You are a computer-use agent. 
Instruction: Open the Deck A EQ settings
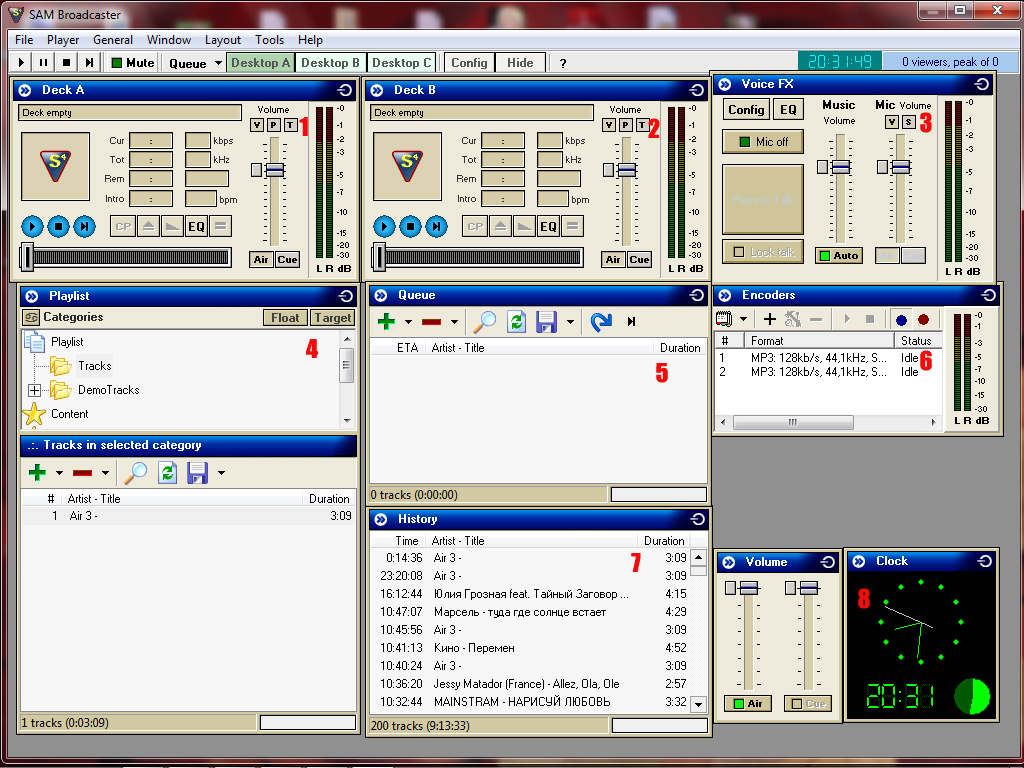[196, 227]
